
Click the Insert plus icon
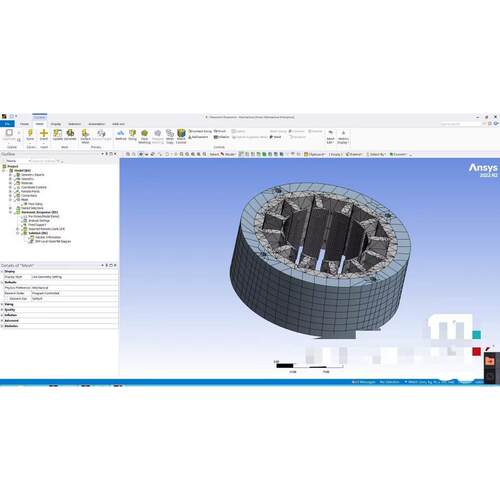[44, 133]
